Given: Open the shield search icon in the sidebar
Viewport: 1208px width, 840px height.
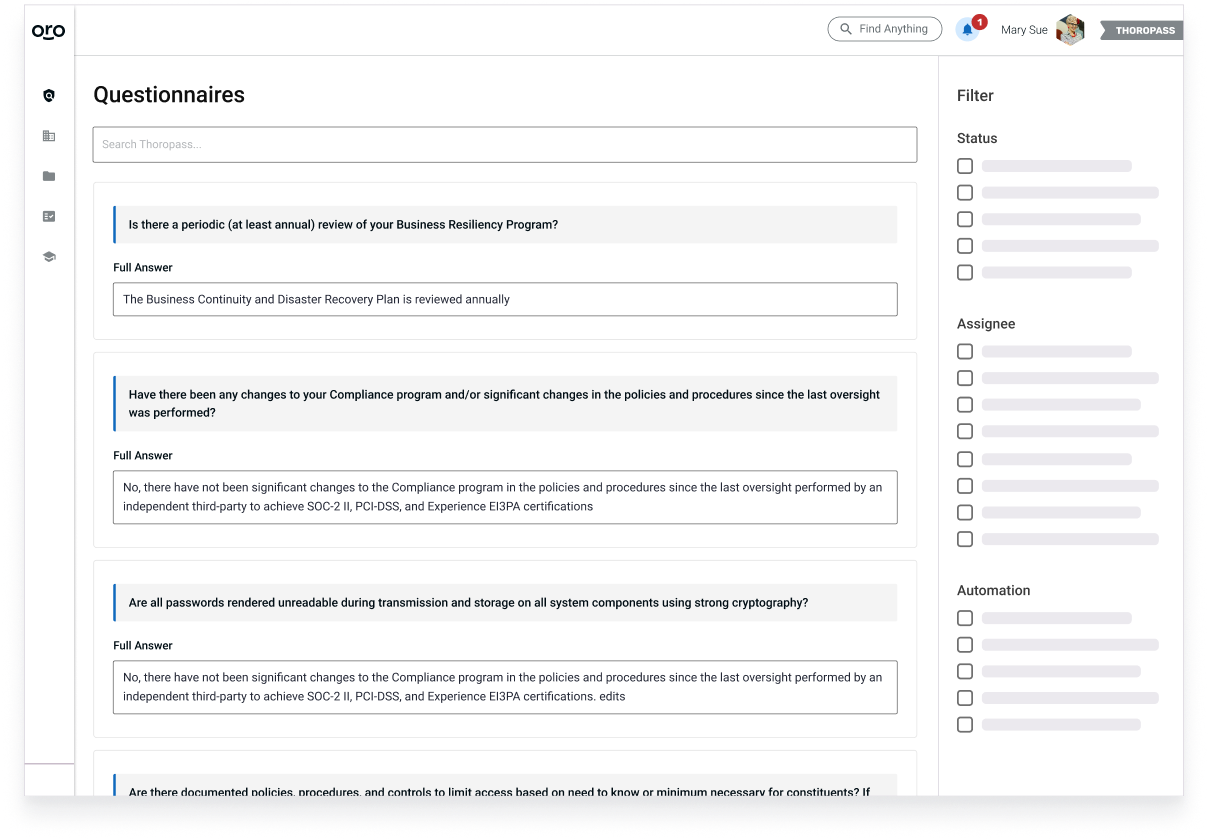Looking at the screenshot, I should 49,96.
